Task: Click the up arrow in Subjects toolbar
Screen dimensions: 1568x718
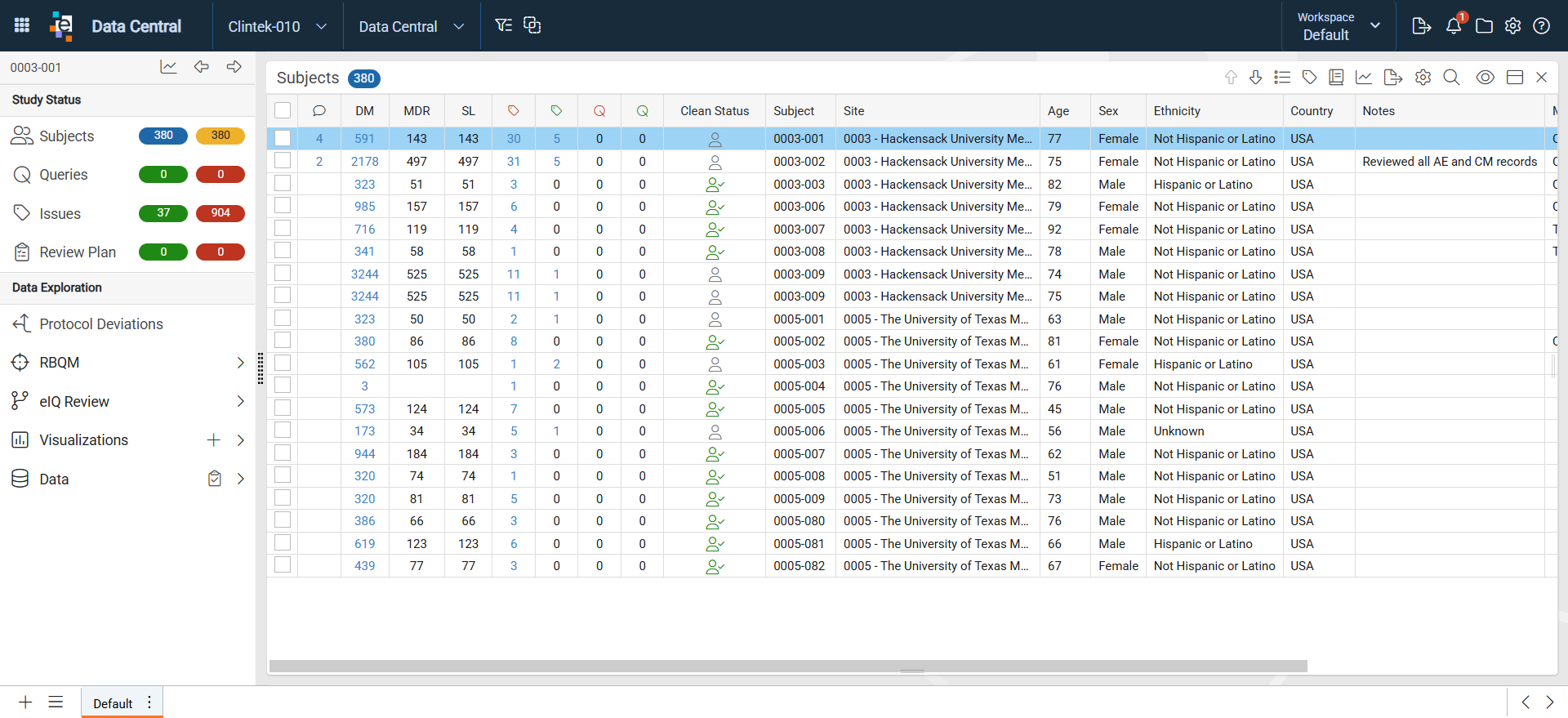Action: tap(1231, 78)
